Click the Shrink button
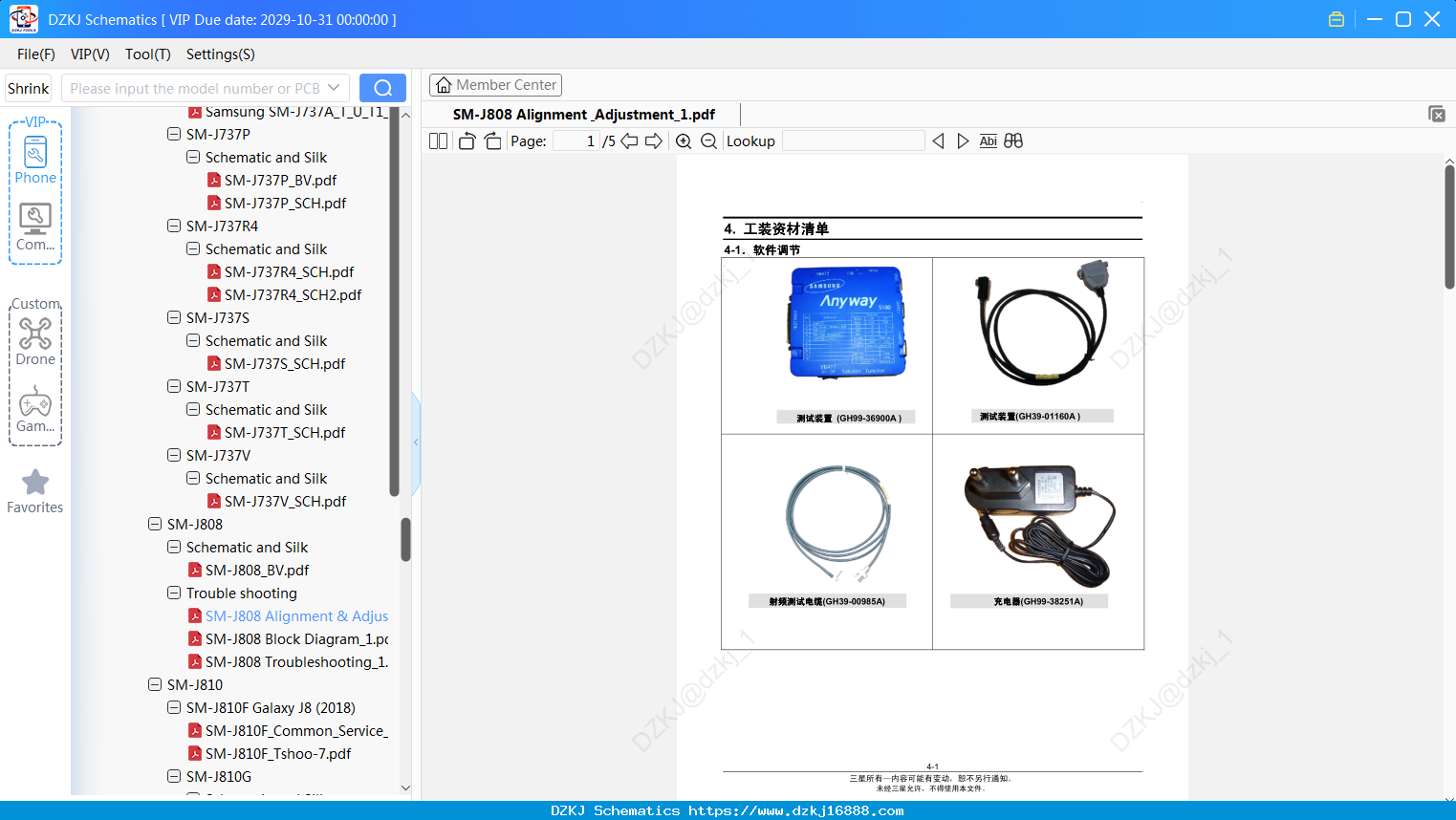1456x820 pixels. (28, 88)
